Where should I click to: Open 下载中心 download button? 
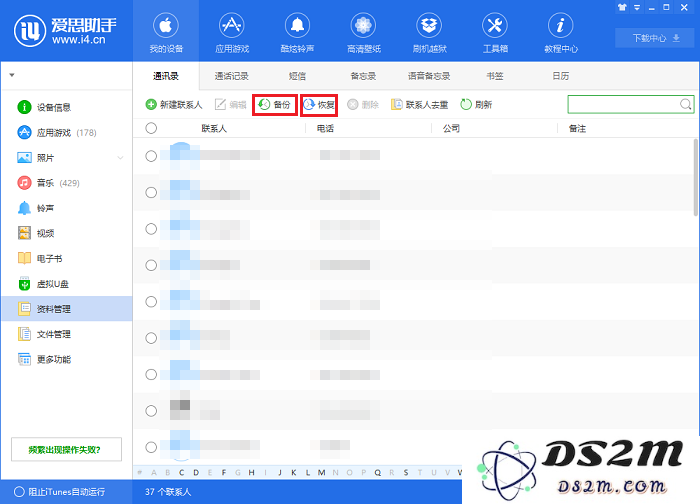pyautogui.click(x=655, y=38)
